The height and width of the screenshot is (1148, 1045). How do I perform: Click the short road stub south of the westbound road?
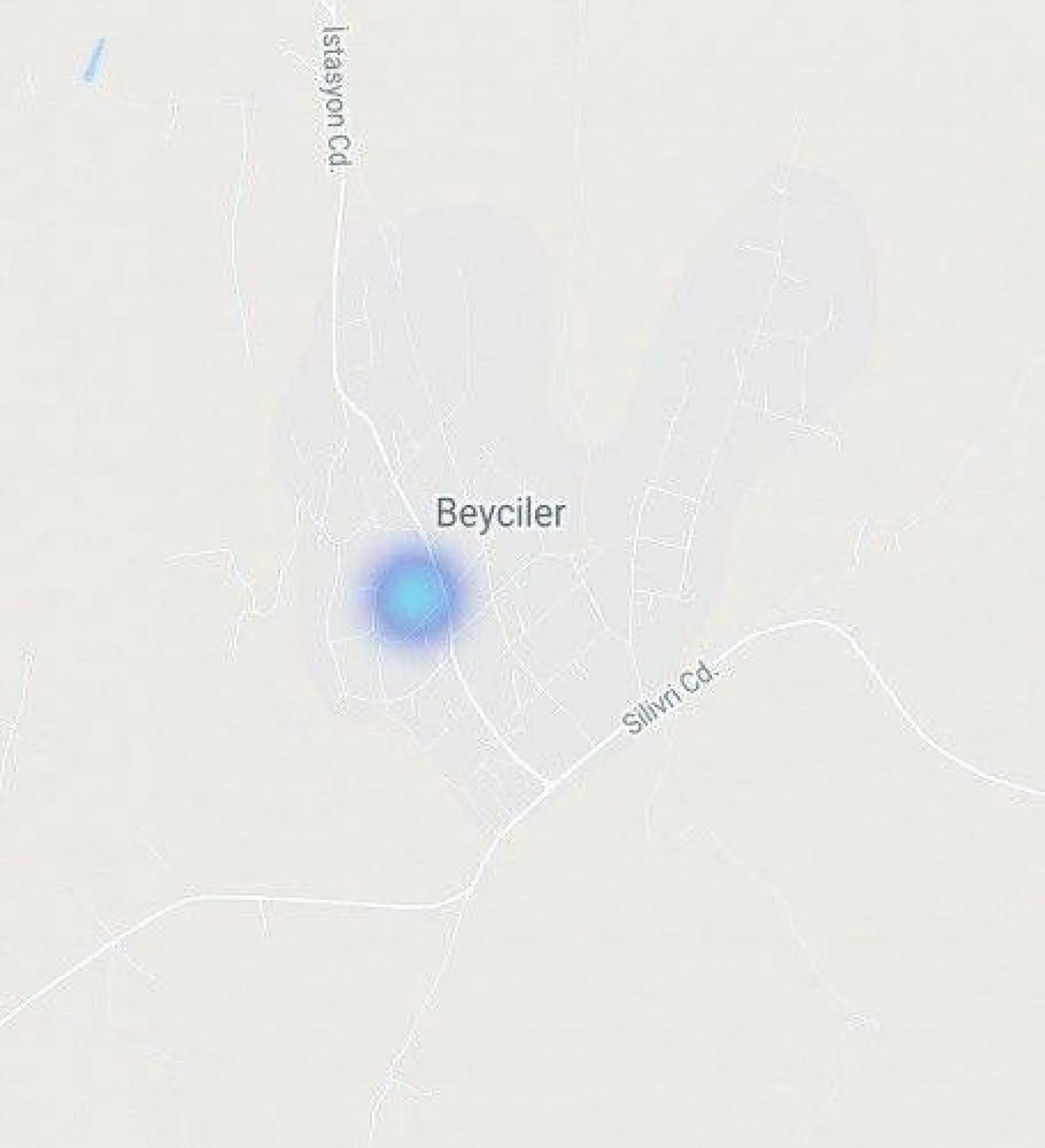[265, 917]
